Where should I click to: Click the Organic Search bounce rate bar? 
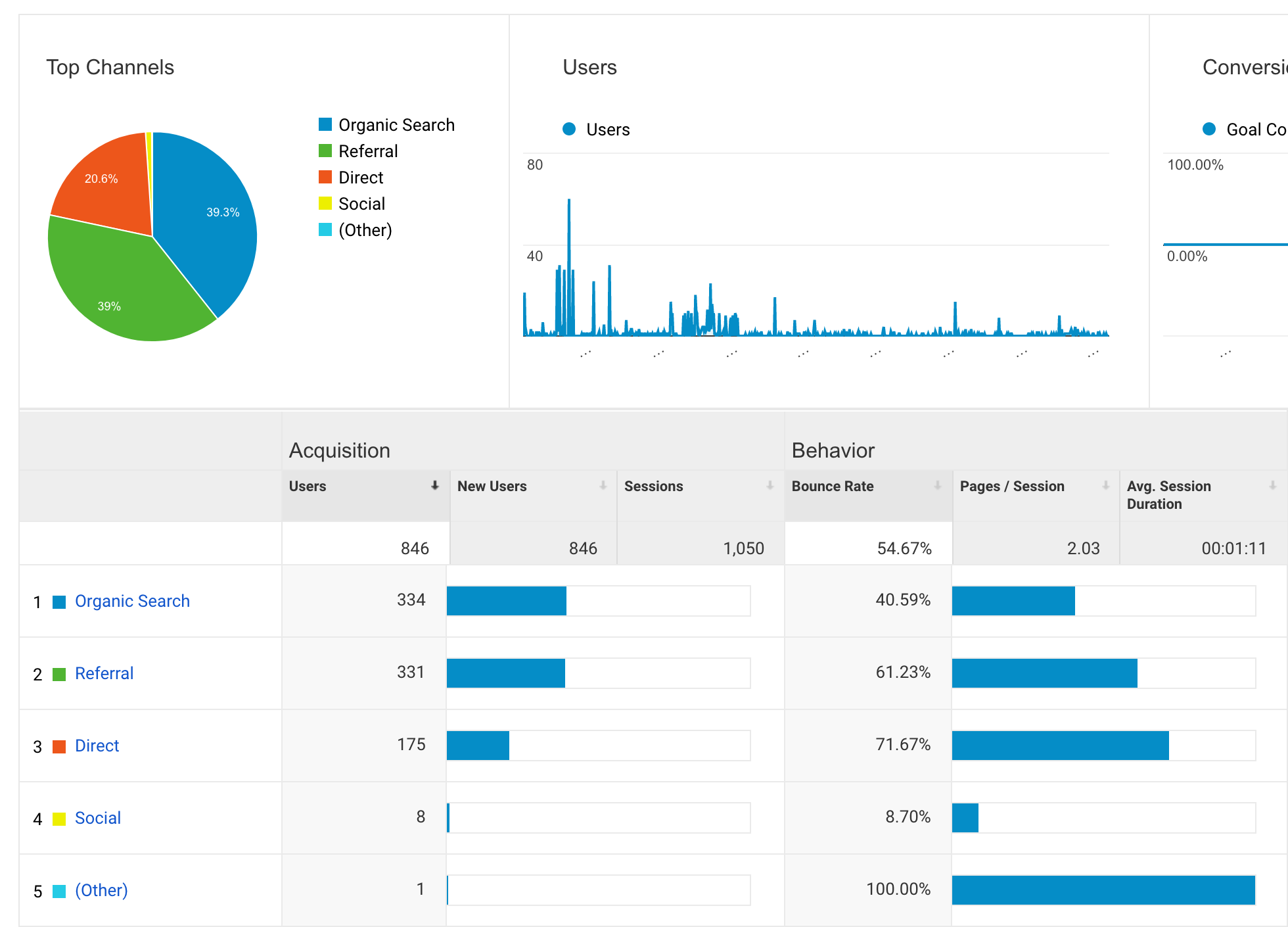point(1013,601)
